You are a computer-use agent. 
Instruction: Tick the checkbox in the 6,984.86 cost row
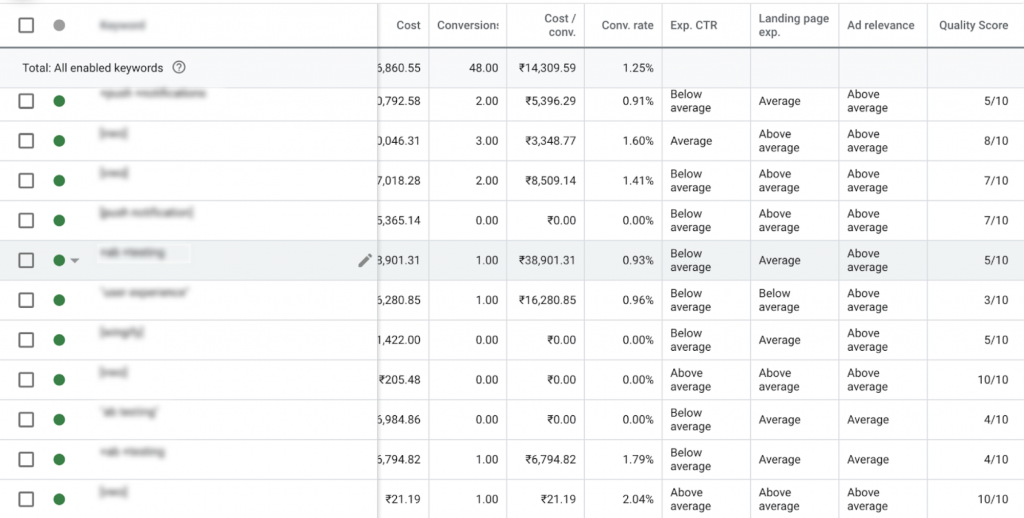pyautogui.click(x=26, y=420)
